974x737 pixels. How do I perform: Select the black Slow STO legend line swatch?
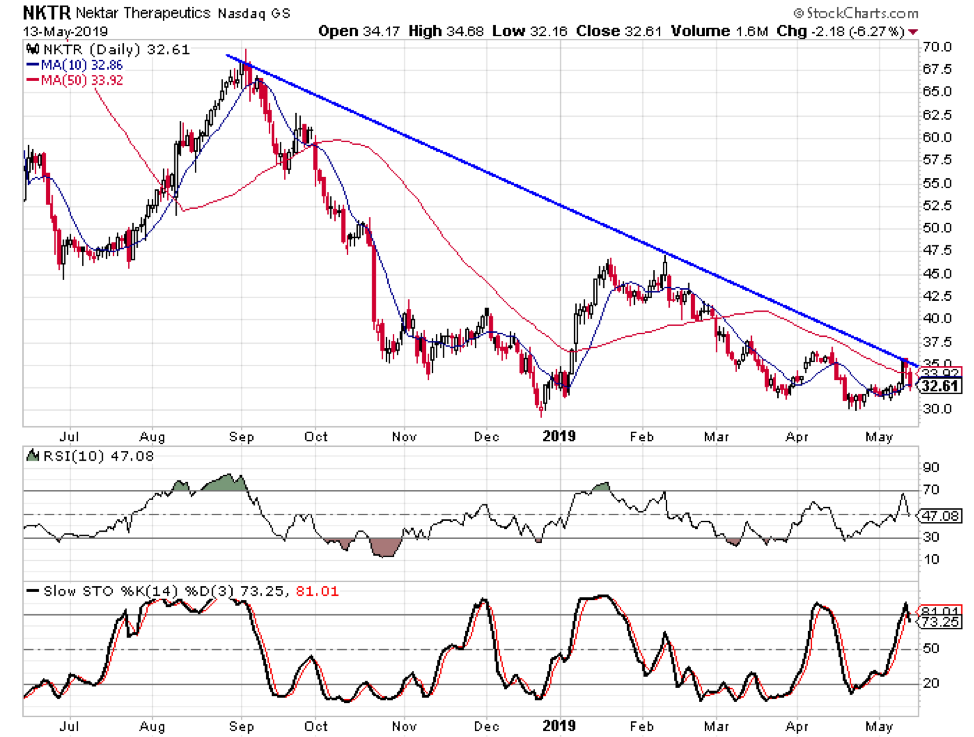point(33,591)
